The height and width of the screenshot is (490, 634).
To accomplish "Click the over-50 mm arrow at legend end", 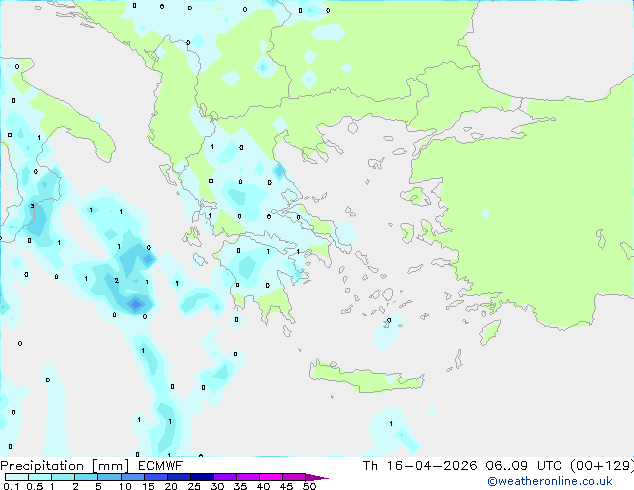I will pyautogui.click(x=317, y=477).
